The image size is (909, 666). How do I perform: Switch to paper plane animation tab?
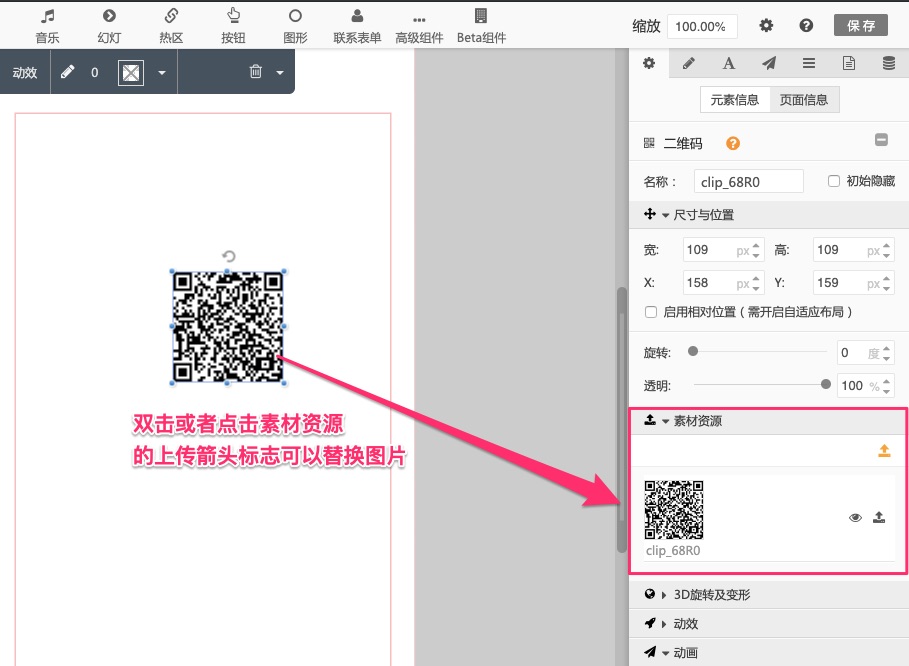pyautogui.click(x=769, y=63)
